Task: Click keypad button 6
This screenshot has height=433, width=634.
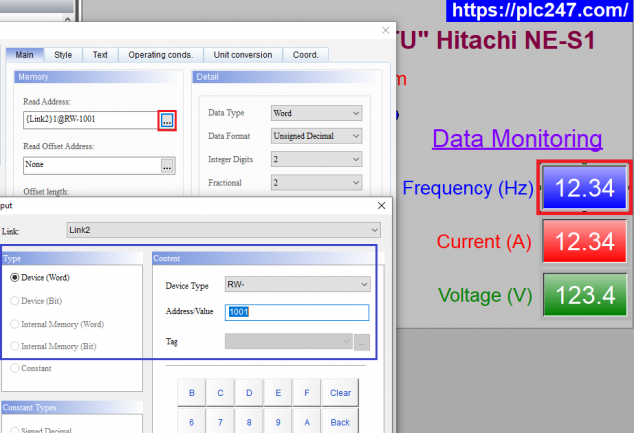Action: click(192, 421)
